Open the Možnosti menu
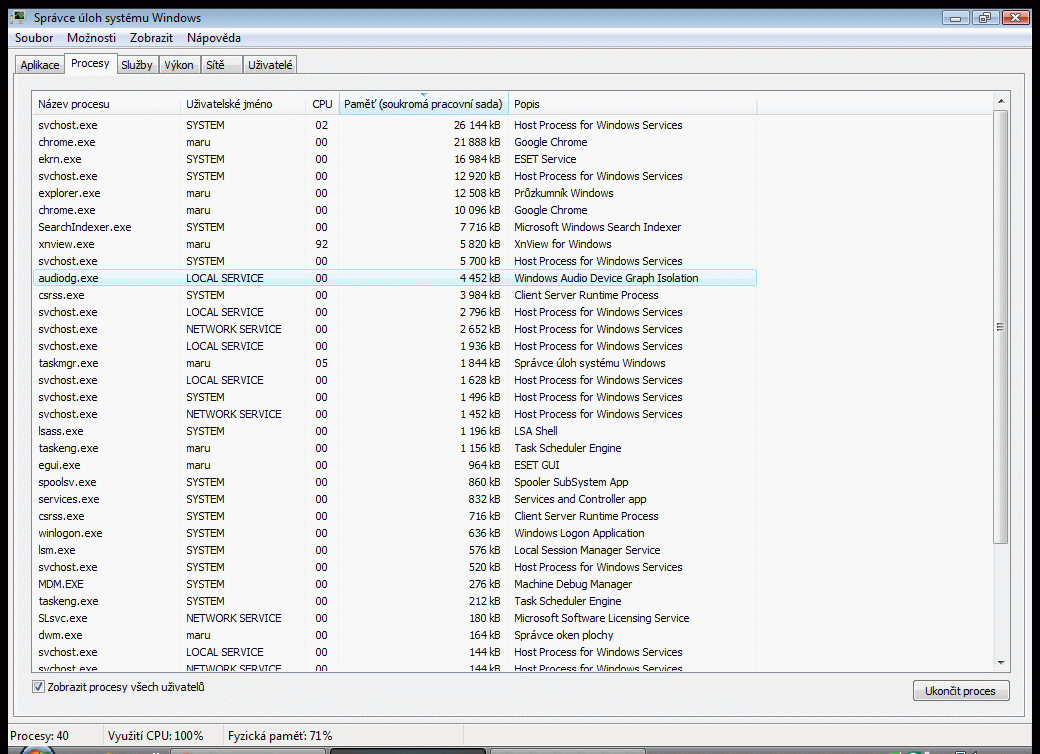The image size is (1040, 754). point(91,38)
